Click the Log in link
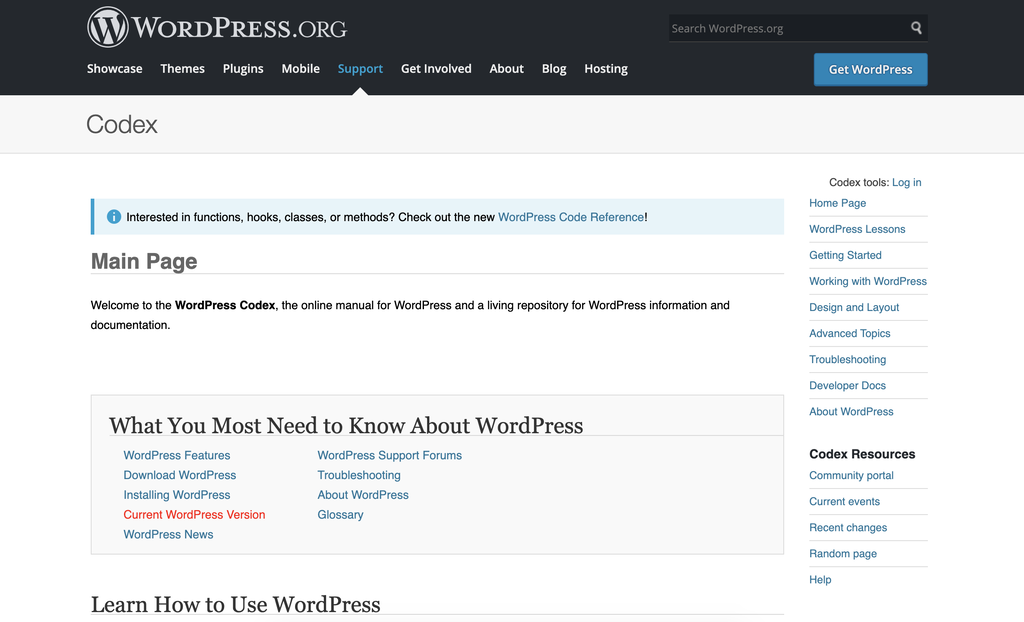This screenshot has height=622, width=1024. pyautogui.click(x=906, y=182)
